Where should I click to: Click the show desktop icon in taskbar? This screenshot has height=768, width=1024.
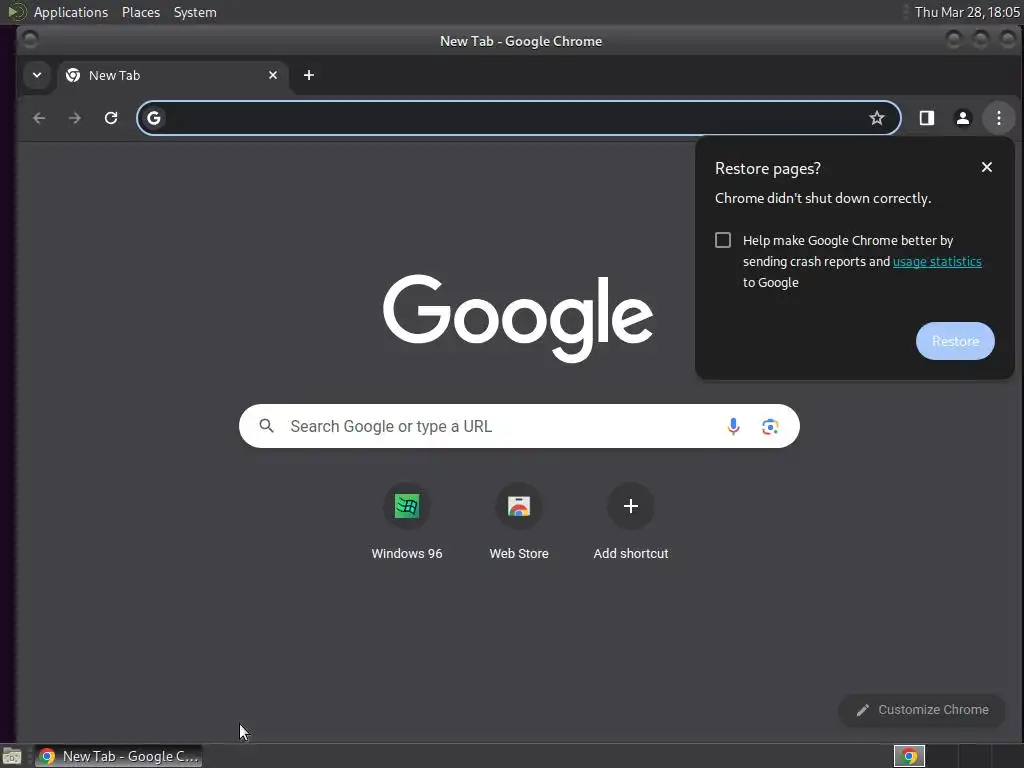click(12, 756)
